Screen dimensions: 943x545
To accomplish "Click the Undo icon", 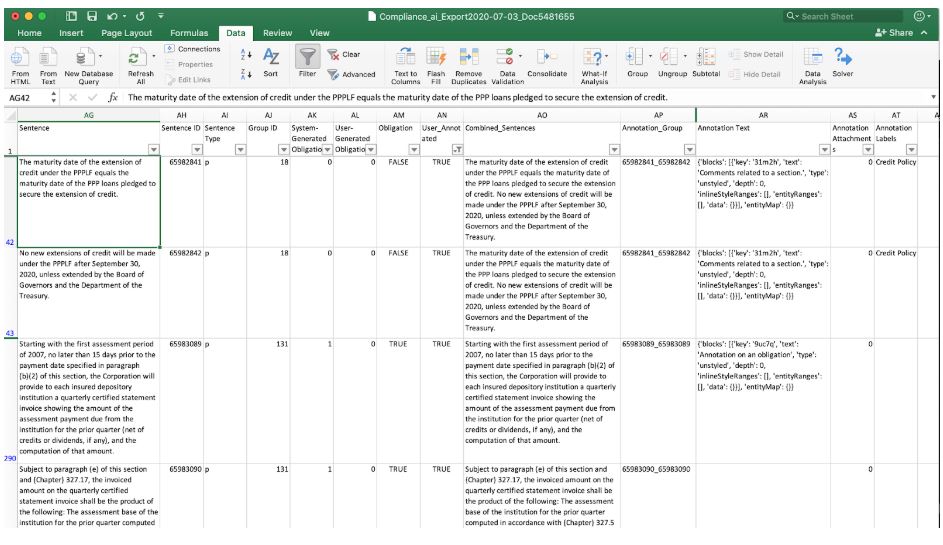I will click(112, 16).
